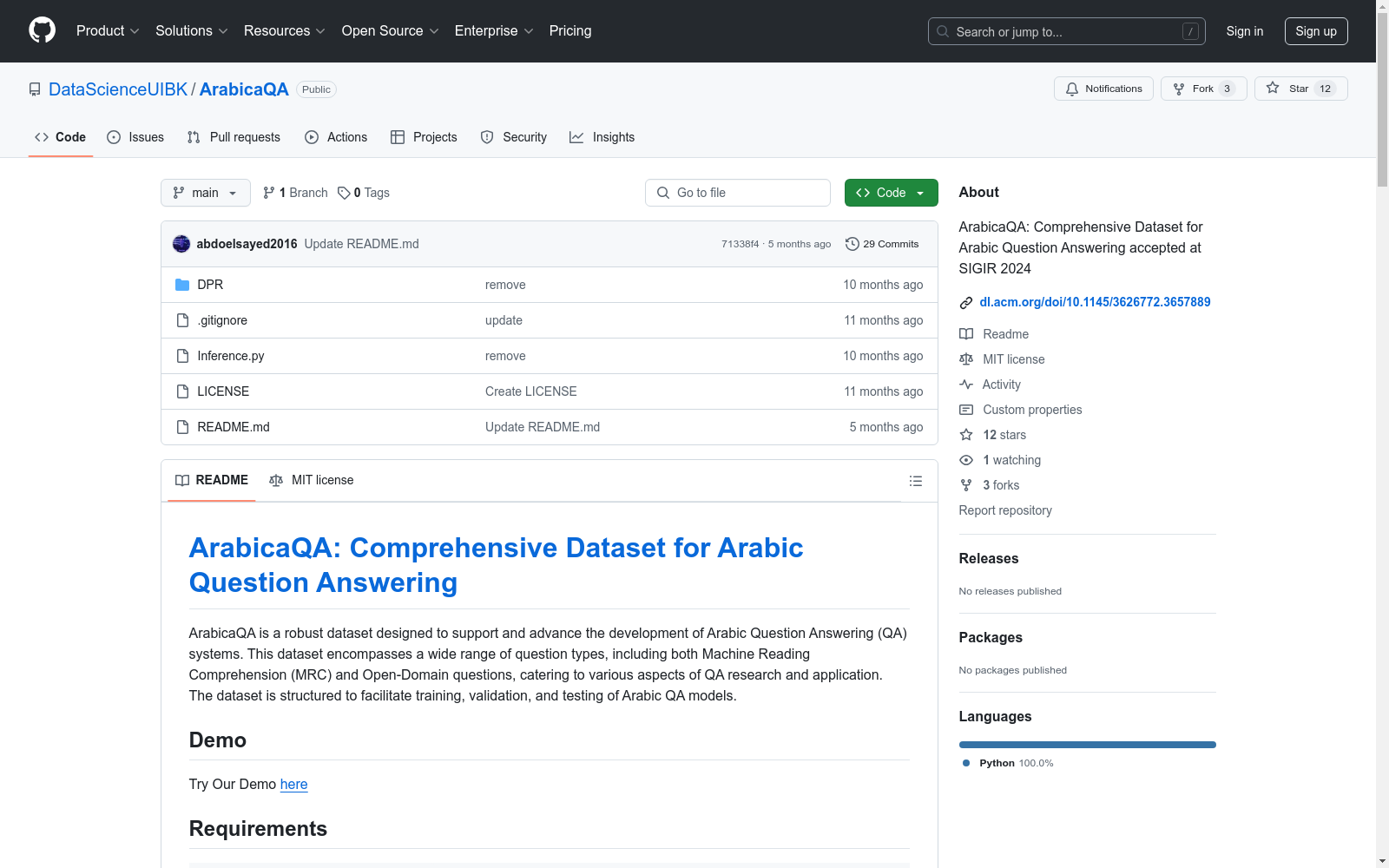The image size is (1389, 868).
Task: Focus the Go to file search box
Action: coord(738,193)
